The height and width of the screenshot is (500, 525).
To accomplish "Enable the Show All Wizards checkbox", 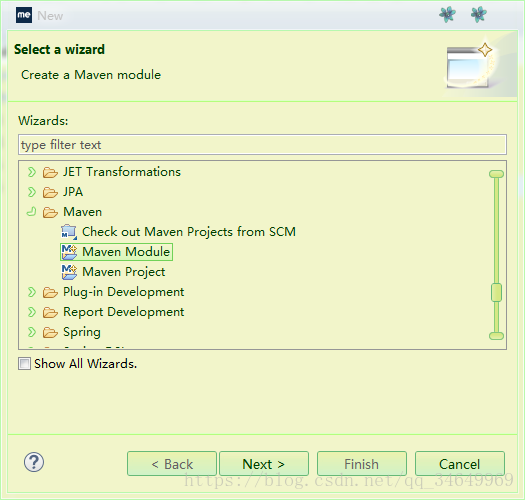I will coord(24,363).
